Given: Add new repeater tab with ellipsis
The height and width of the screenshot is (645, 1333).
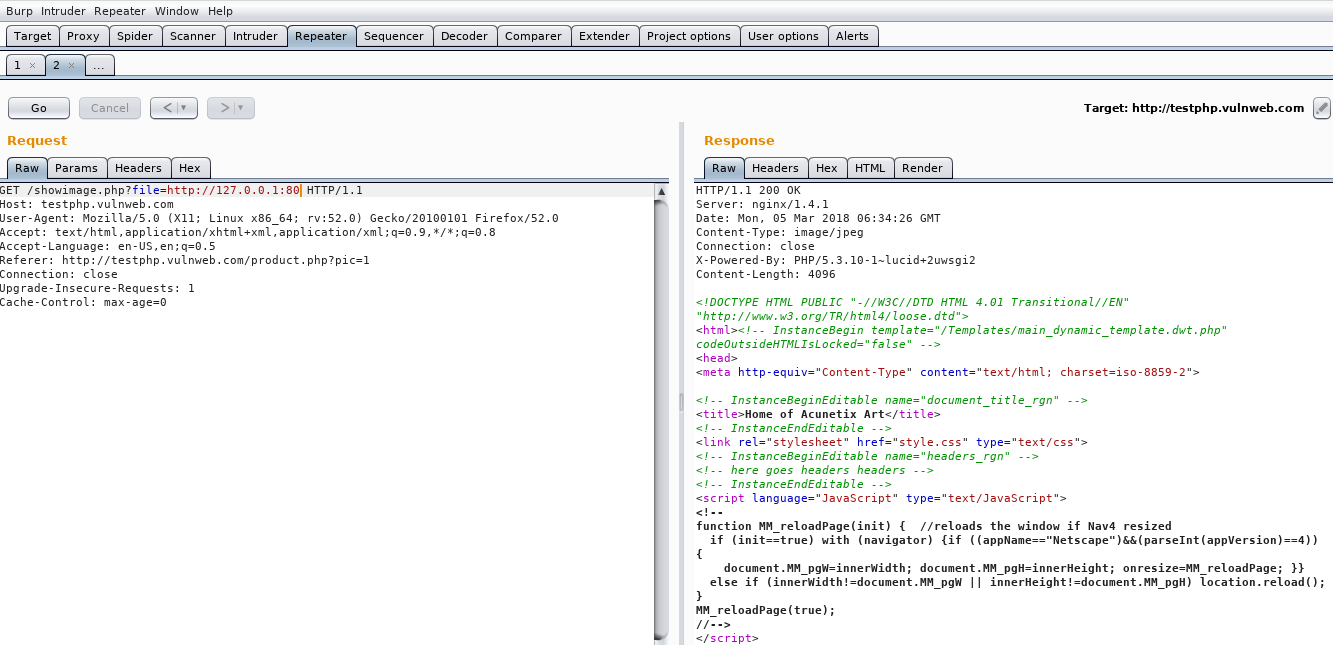Looking at the screenshot, I should tap(99, 65).
